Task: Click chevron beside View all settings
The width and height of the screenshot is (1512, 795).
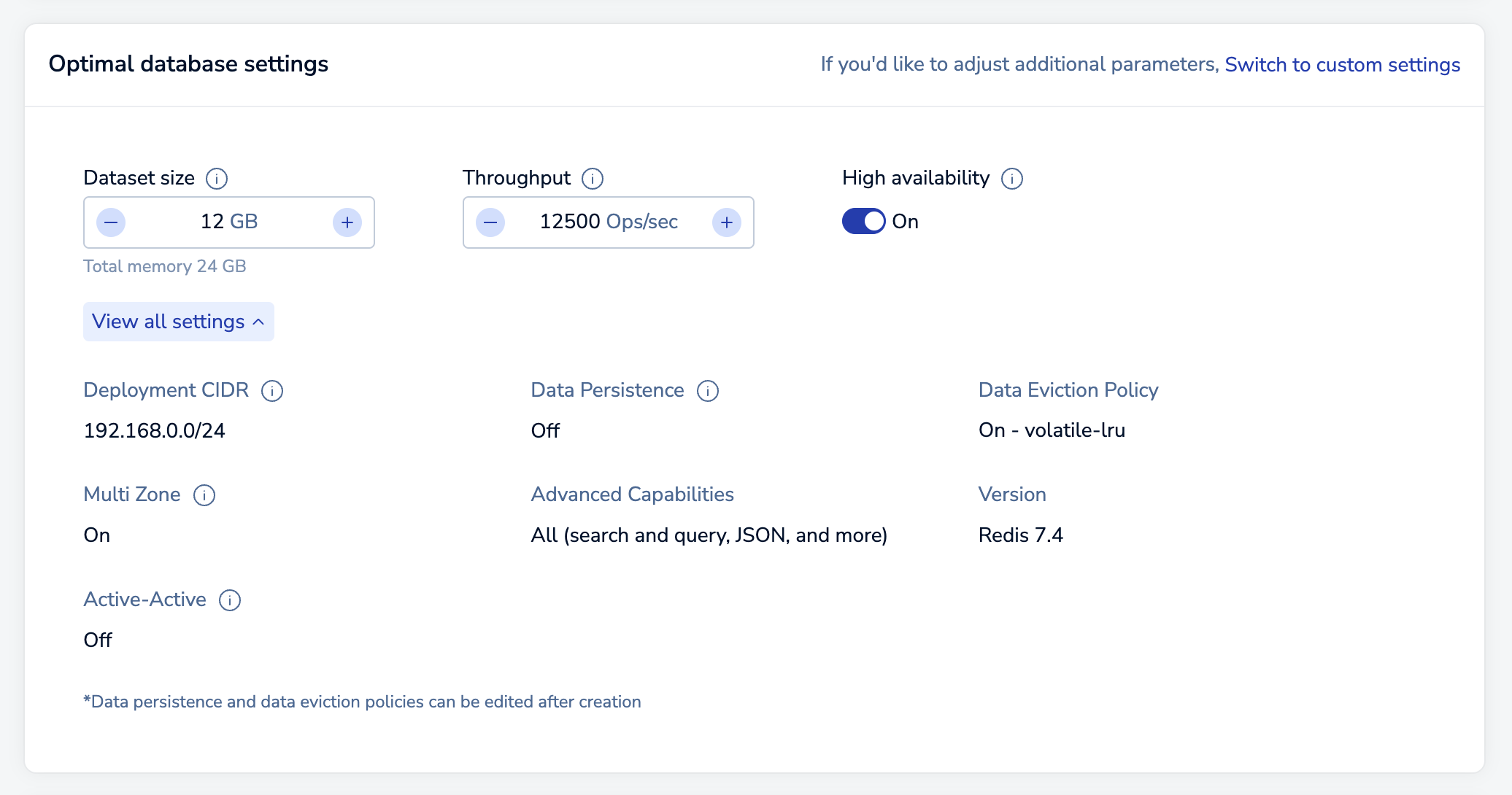Action: (x=258, y=322)
